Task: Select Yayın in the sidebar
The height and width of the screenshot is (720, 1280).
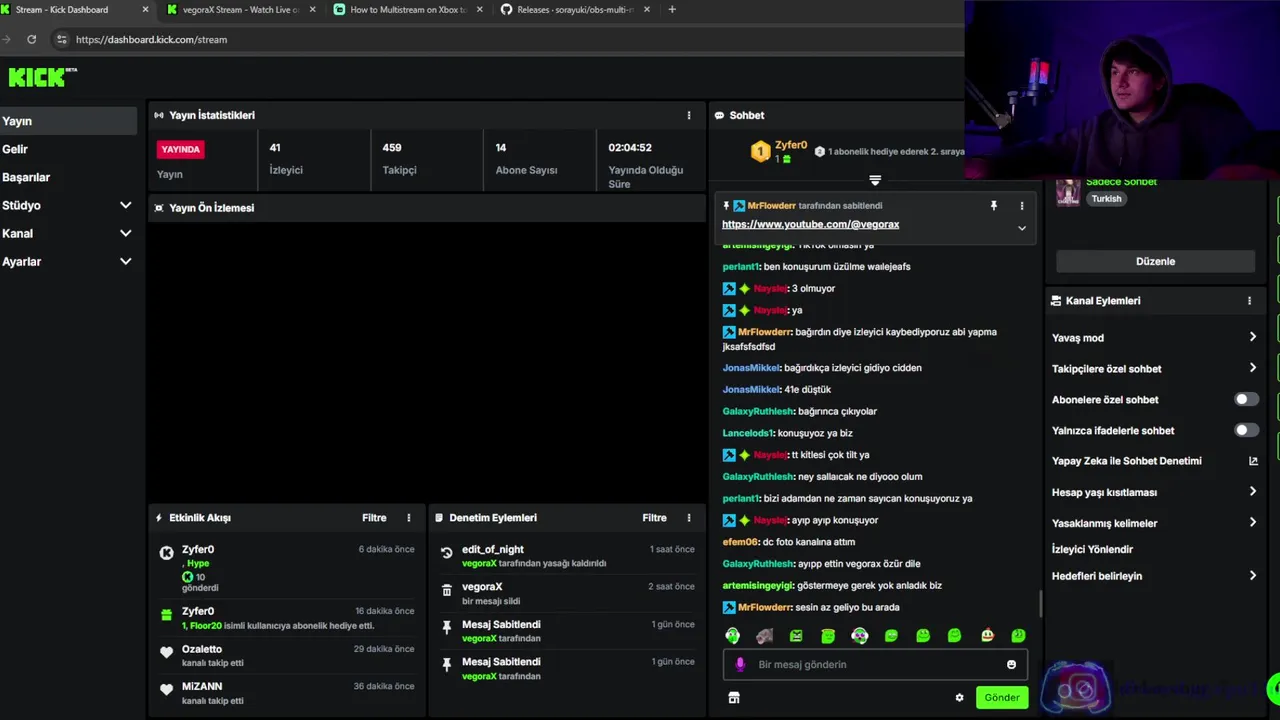Action: [x=68, y=121]
